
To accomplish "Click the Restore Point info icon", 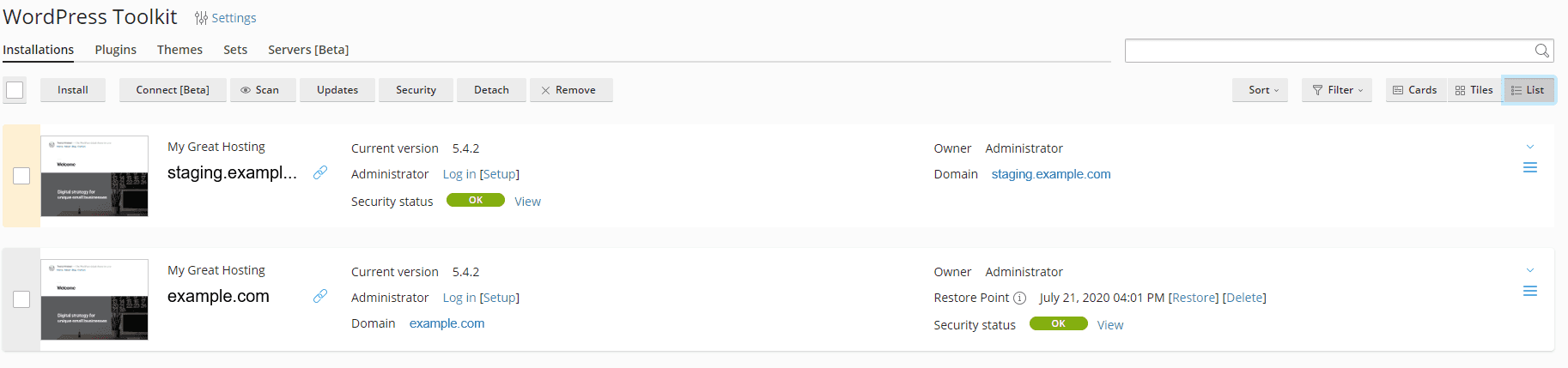I will point(1019,299).
